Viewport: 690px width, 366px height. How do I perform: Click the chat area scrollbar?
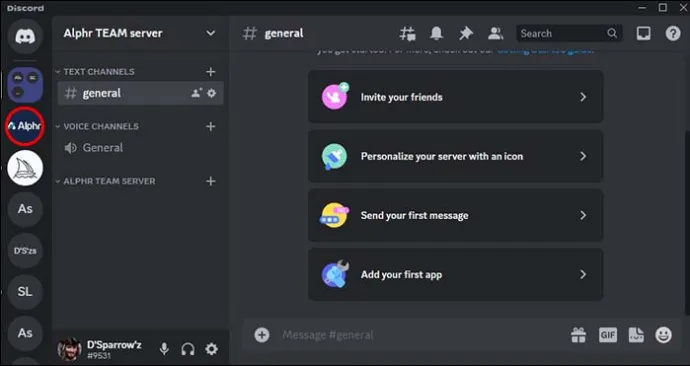click(x=687, y=222)
